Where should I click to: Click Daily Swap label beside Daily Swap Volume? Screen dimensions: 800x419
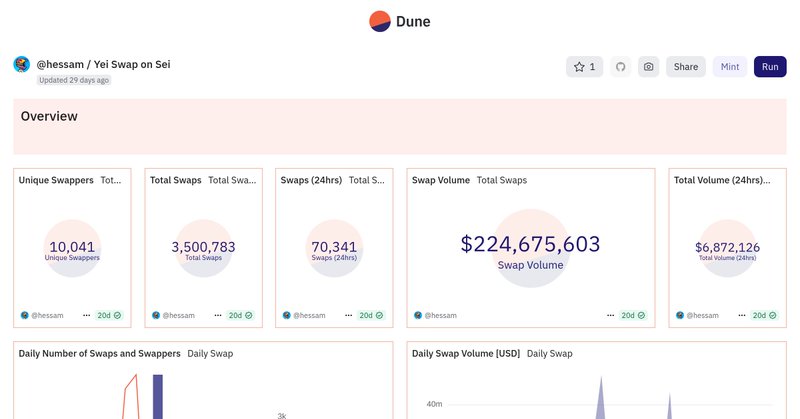[x=549, y=353]
